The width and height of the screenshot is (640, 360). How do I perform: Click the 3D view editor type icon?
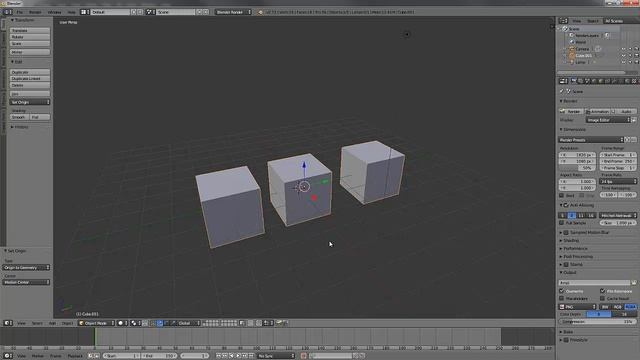(x=7, y=323)
